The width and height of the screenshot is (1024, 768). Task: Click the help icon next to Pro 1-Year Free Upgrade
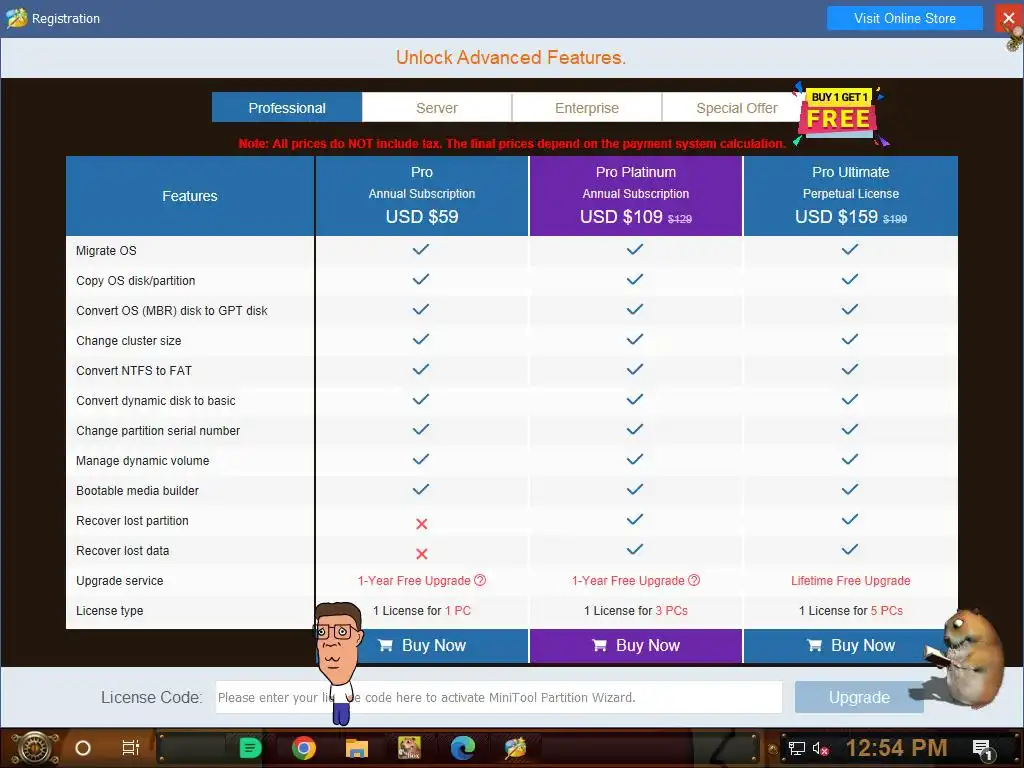tap(480, 580)
